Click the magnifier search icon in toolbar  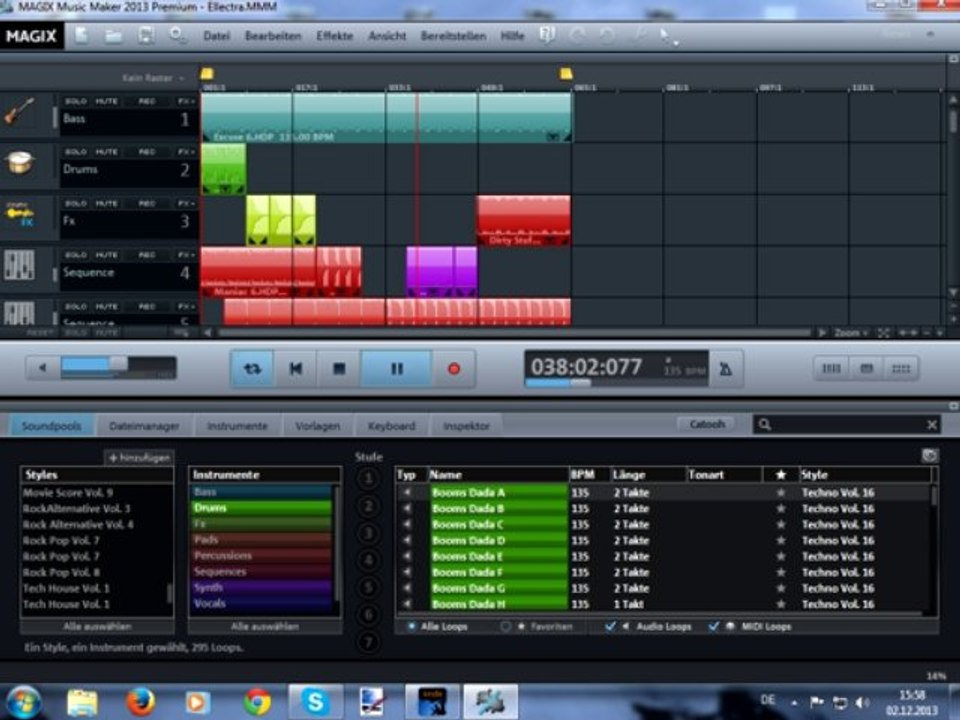pos(178,36)
